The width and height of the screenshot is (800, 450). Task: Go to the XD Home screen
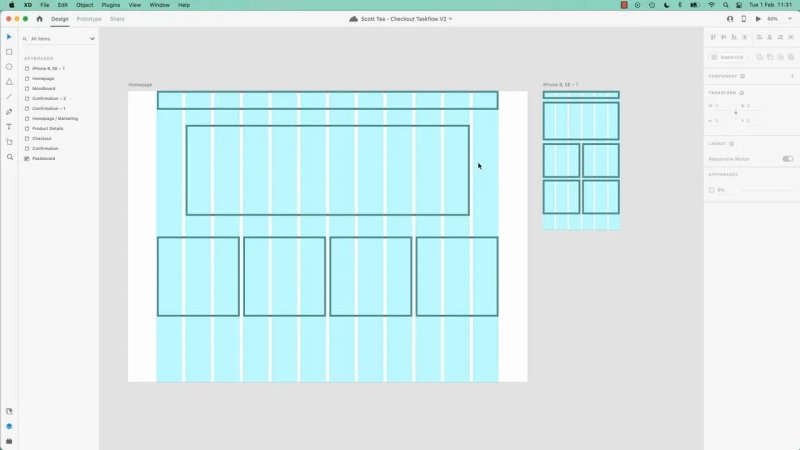click(39, 19)
